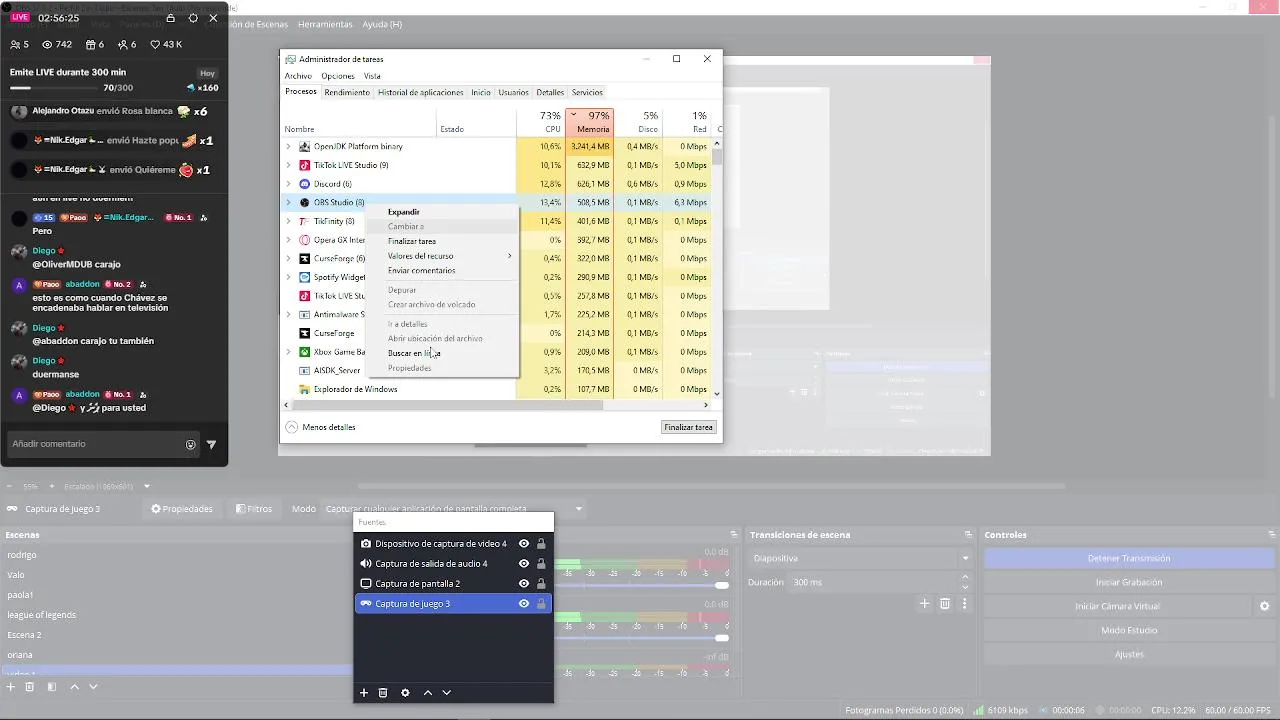The width and height of the screenshot is (1280, 720).
Task: Expand the OBS Studio (8) process group
Action: point(289,202)
